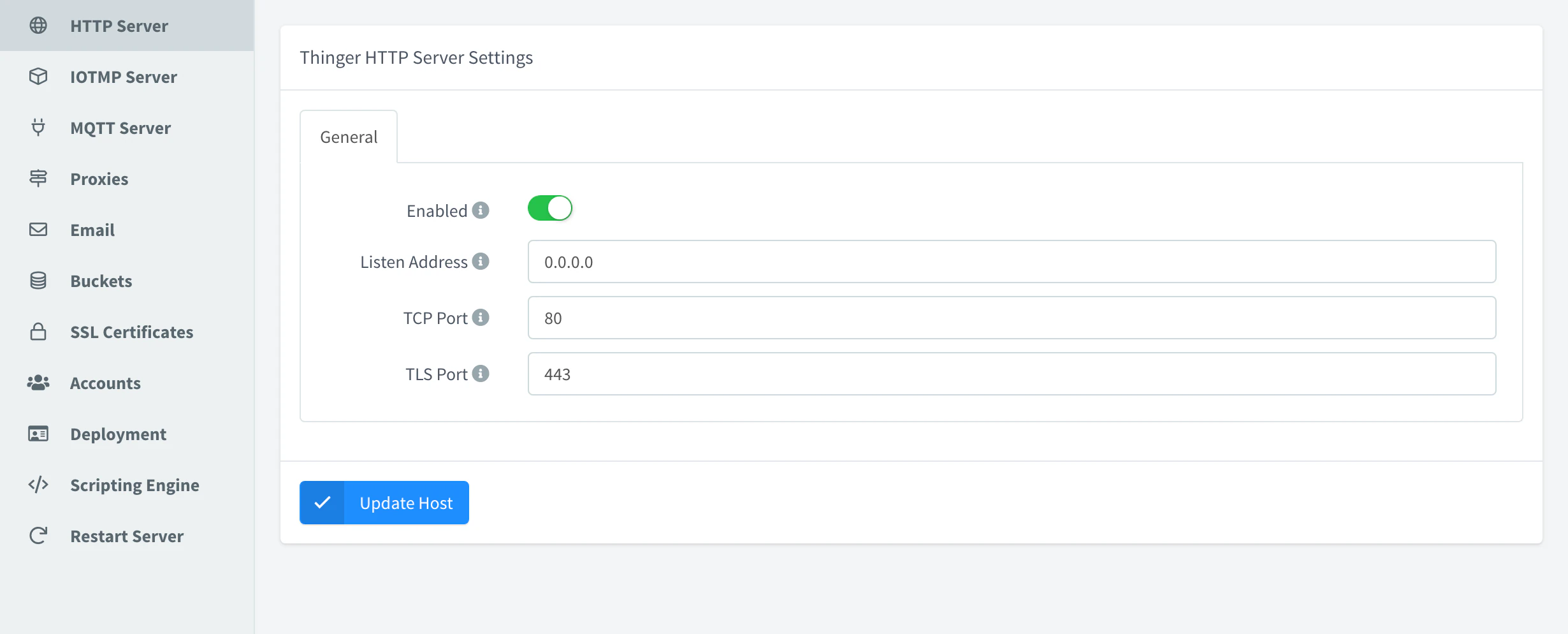The height and width of the screenshot is (634, 1568).
Task: Navigate to Proxies
Action: click(127, 179)
